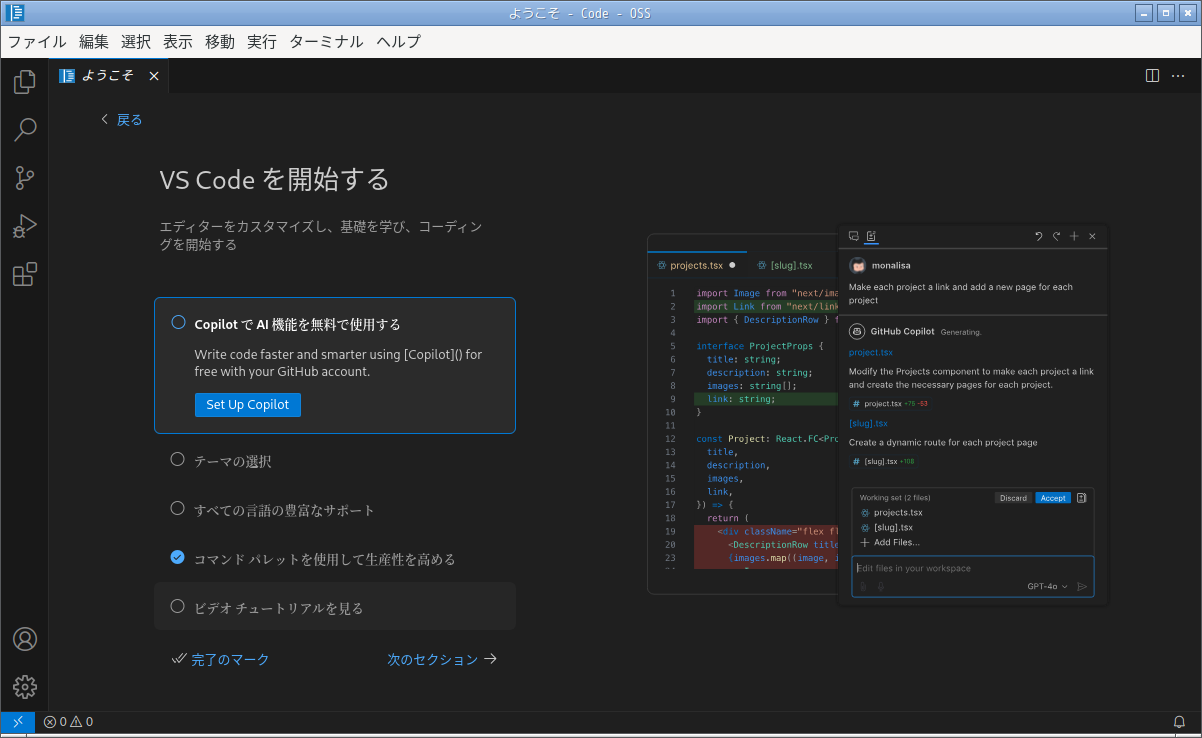Check the ビデオ チュートリアルを見る circle
The image size is (1202, 738).
click(x=178, y=606)
